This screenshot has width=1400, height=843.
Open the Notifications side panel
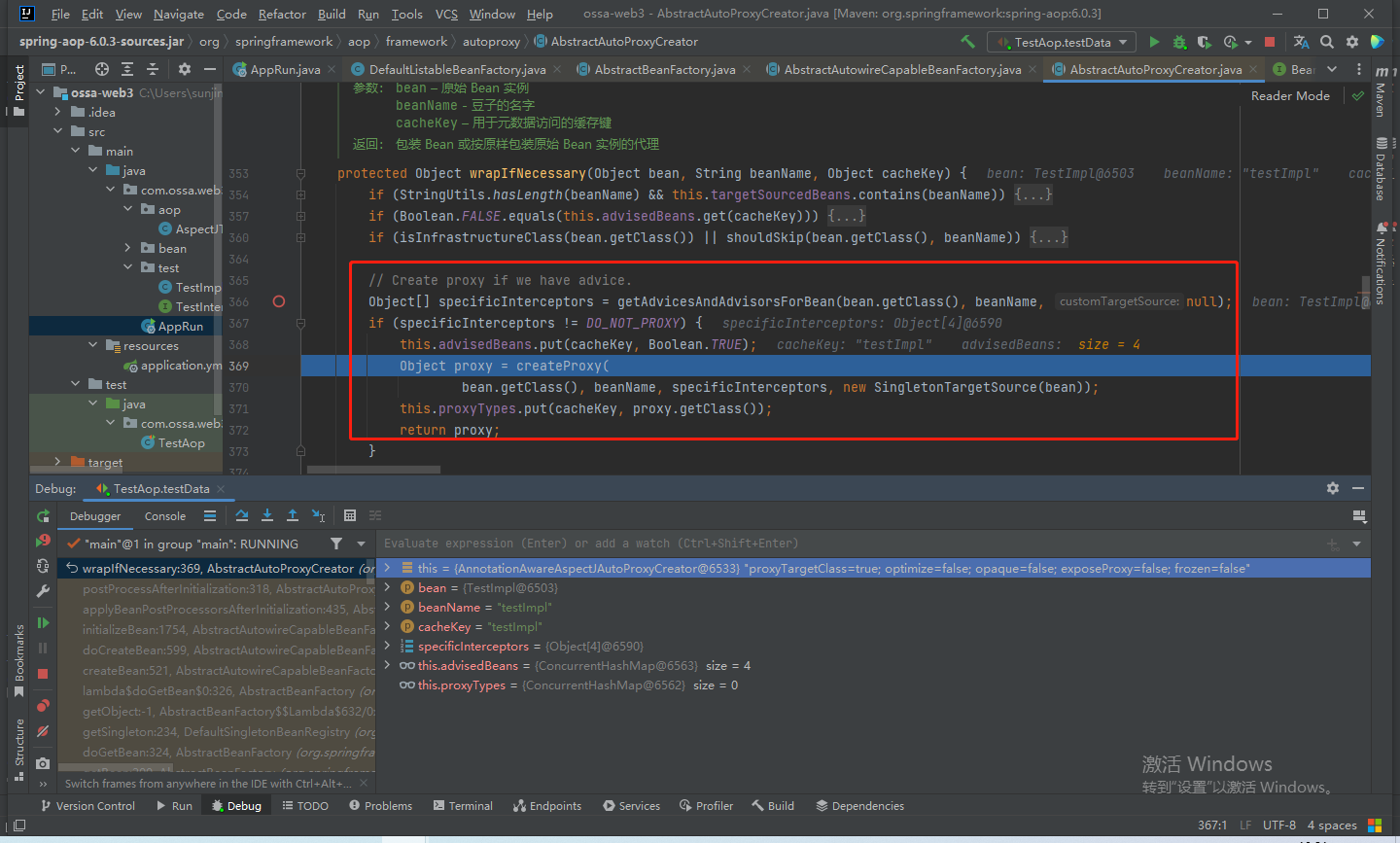click(1381, 264)
